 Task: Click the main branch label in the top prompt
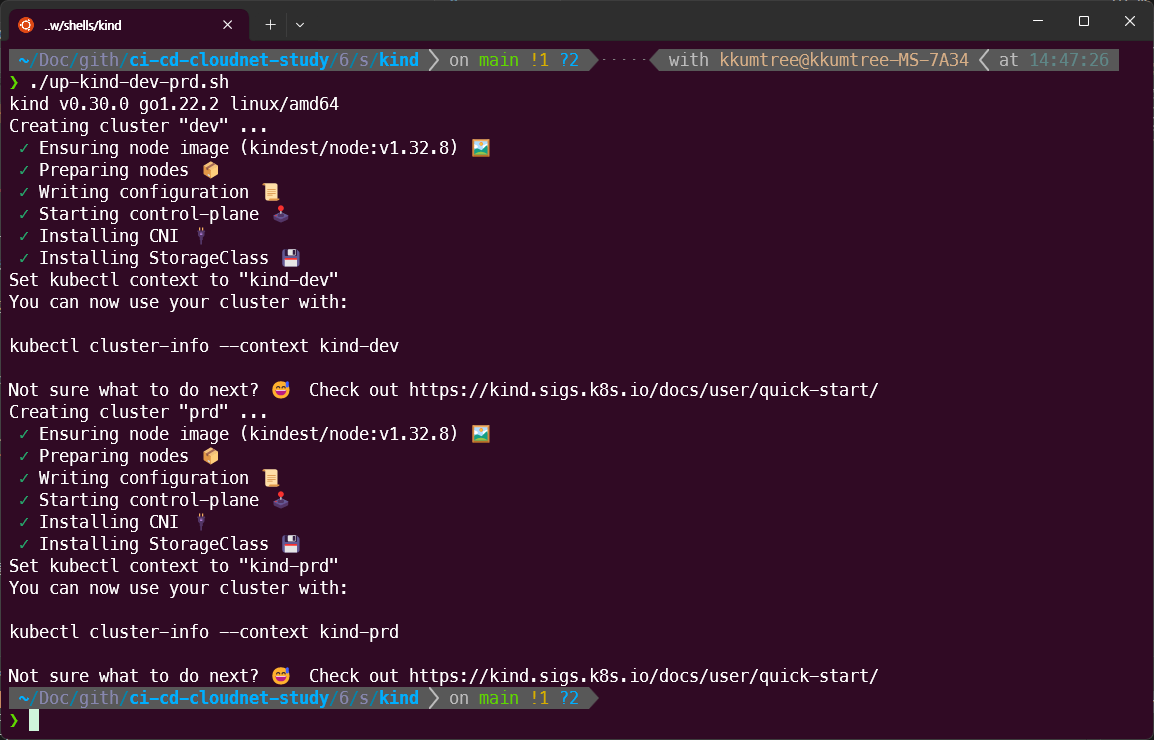[x=498, y=60]
